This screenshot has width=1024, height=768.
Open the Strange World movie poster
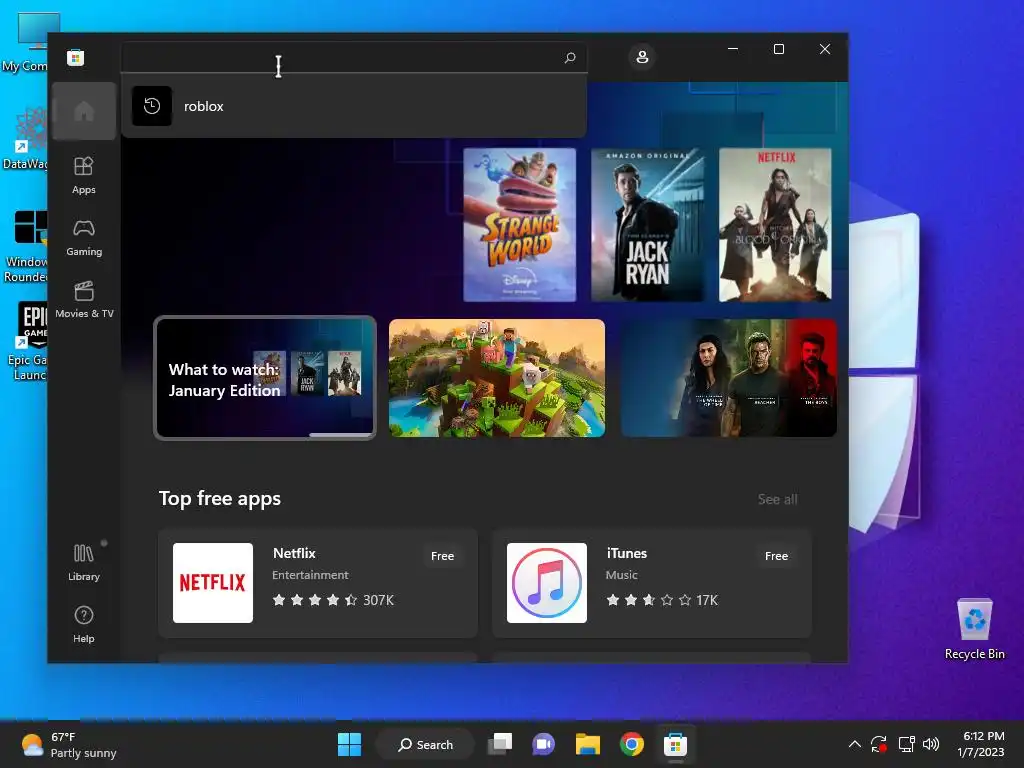(519, 225)
